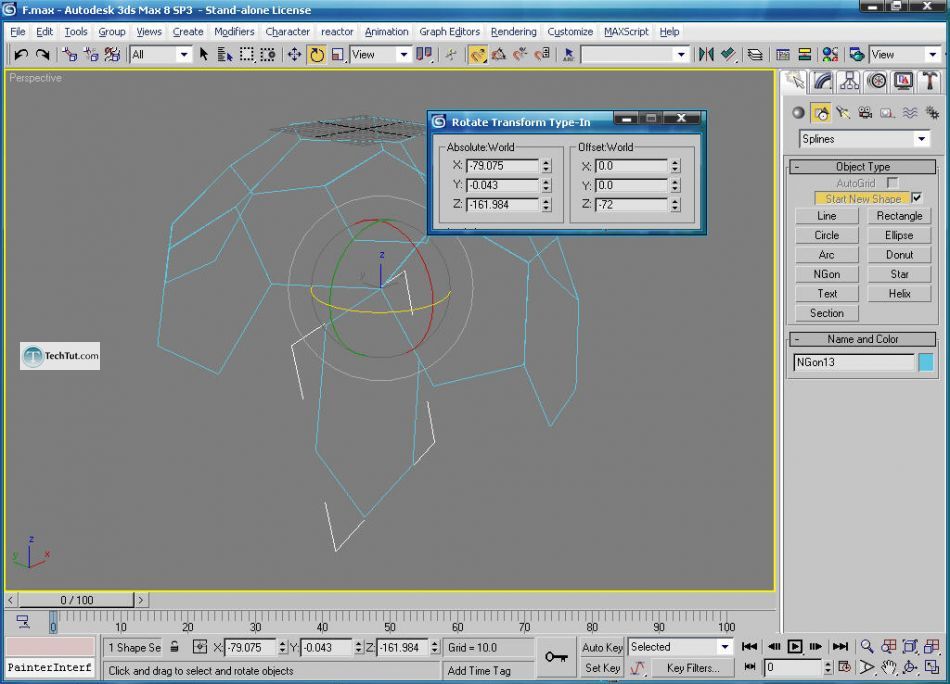Image resolution: width=950 pixels, height=684 pixels.
Task: Open the Splines category dropdown
Action: point(865,139)
